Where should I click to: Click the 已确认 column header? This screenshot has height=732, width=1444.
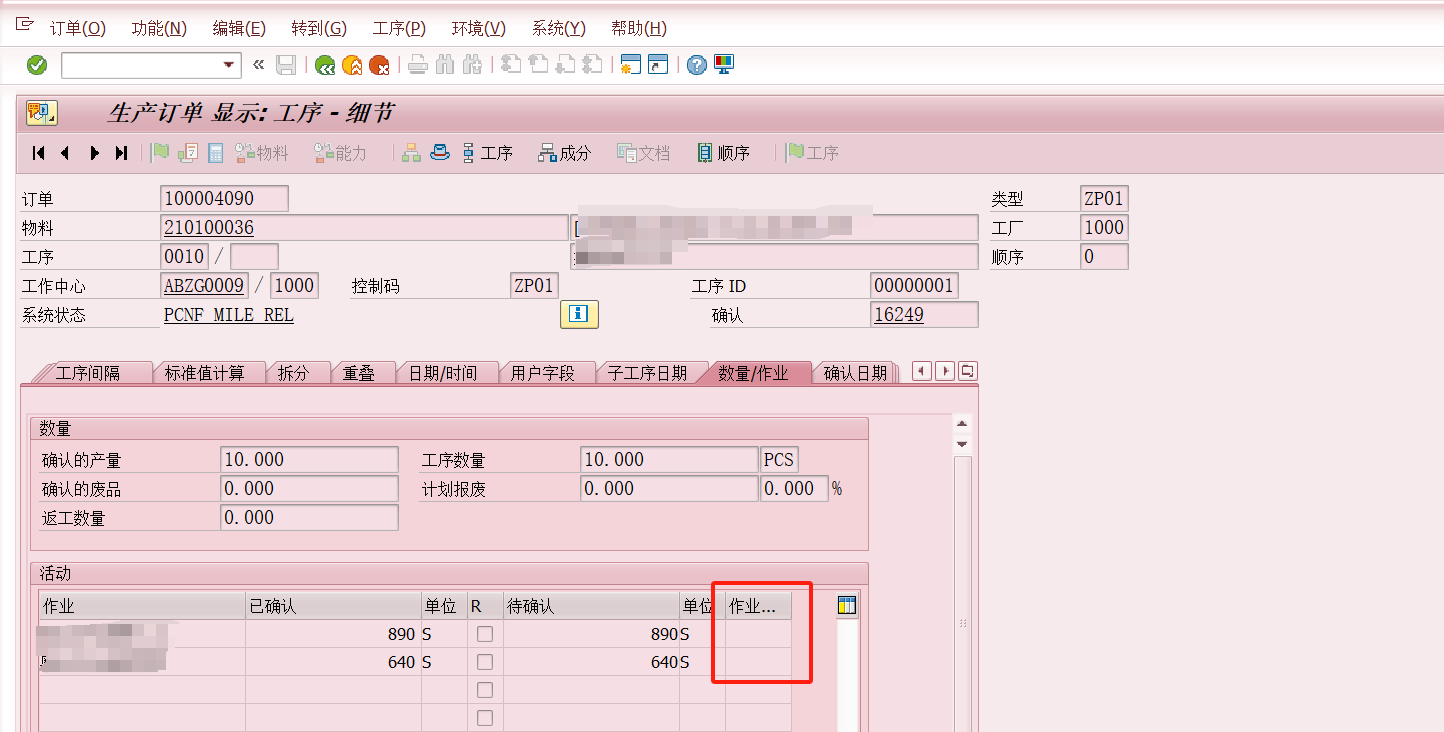[333, 606]
